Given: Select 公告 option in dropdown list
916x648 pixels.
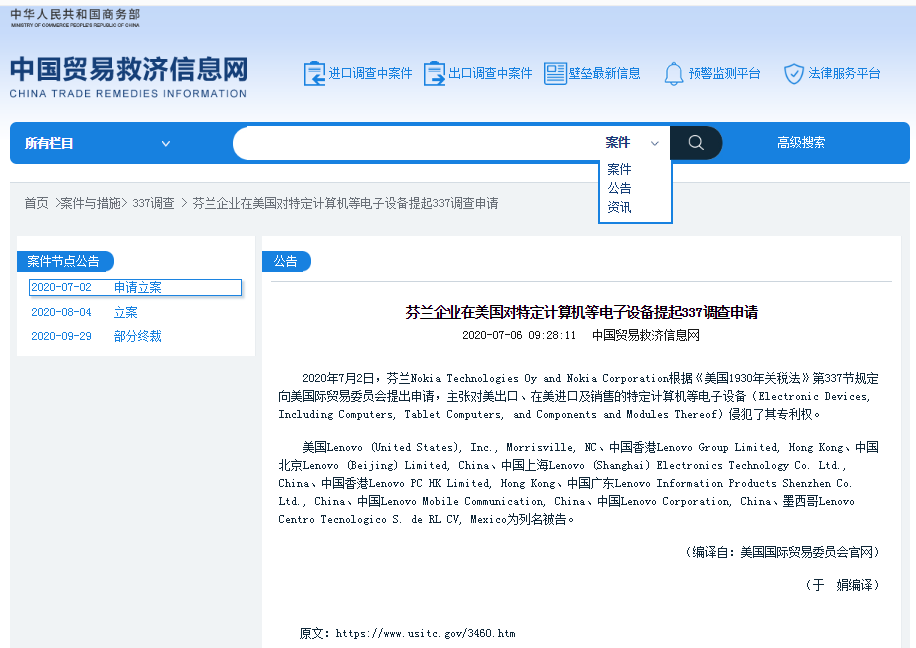Looking at the screenshot, I should (619, 188).
